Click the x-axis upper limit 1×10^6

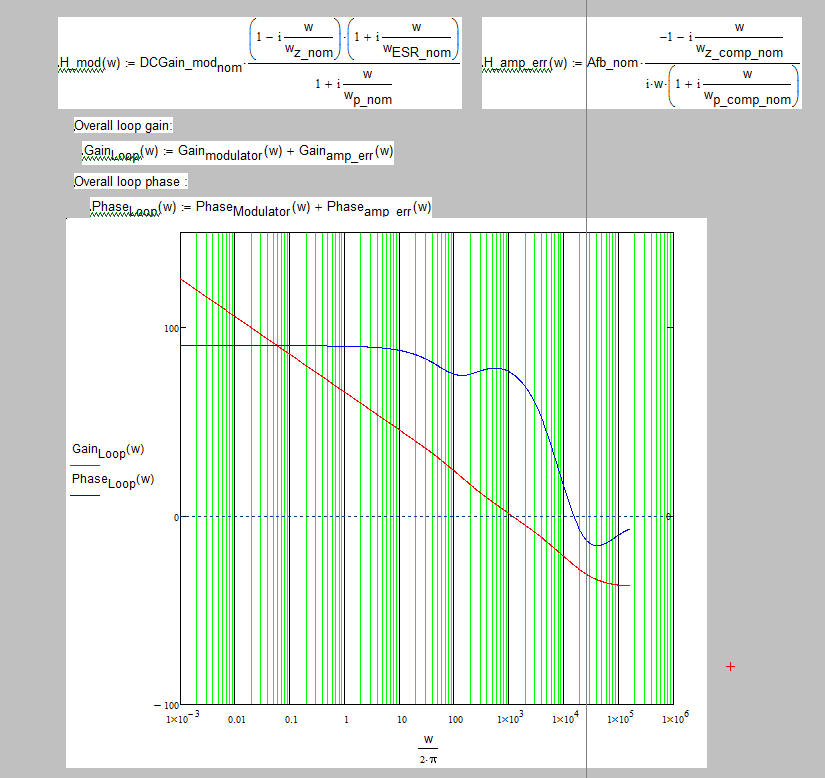point(675,718)
